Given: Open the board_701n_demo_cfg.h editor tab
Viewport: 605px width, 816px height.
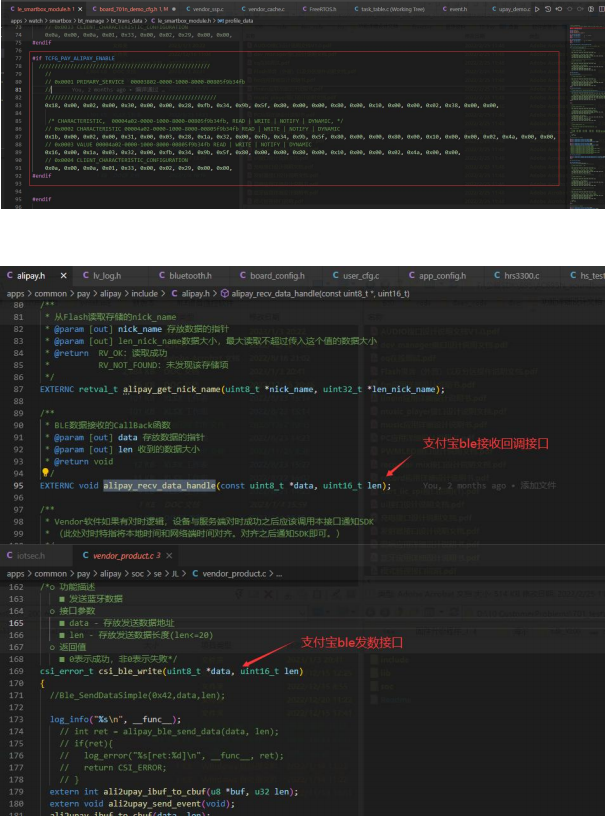Looking at the screenshot, I should tap(134, 9).
